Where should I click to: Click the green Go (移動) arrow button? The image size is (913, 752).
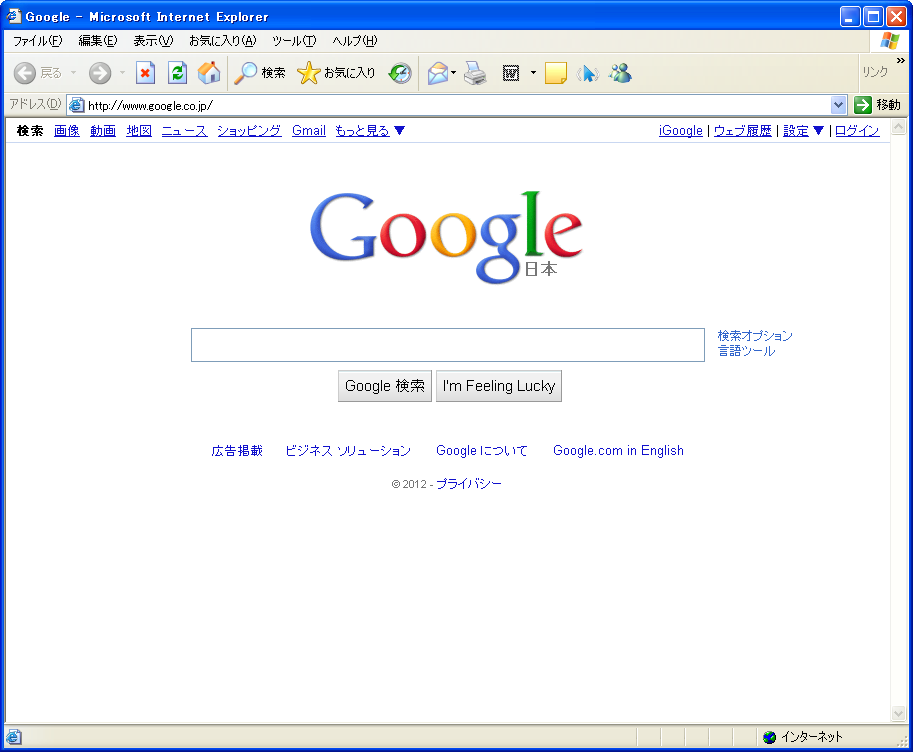pos(863,105)
